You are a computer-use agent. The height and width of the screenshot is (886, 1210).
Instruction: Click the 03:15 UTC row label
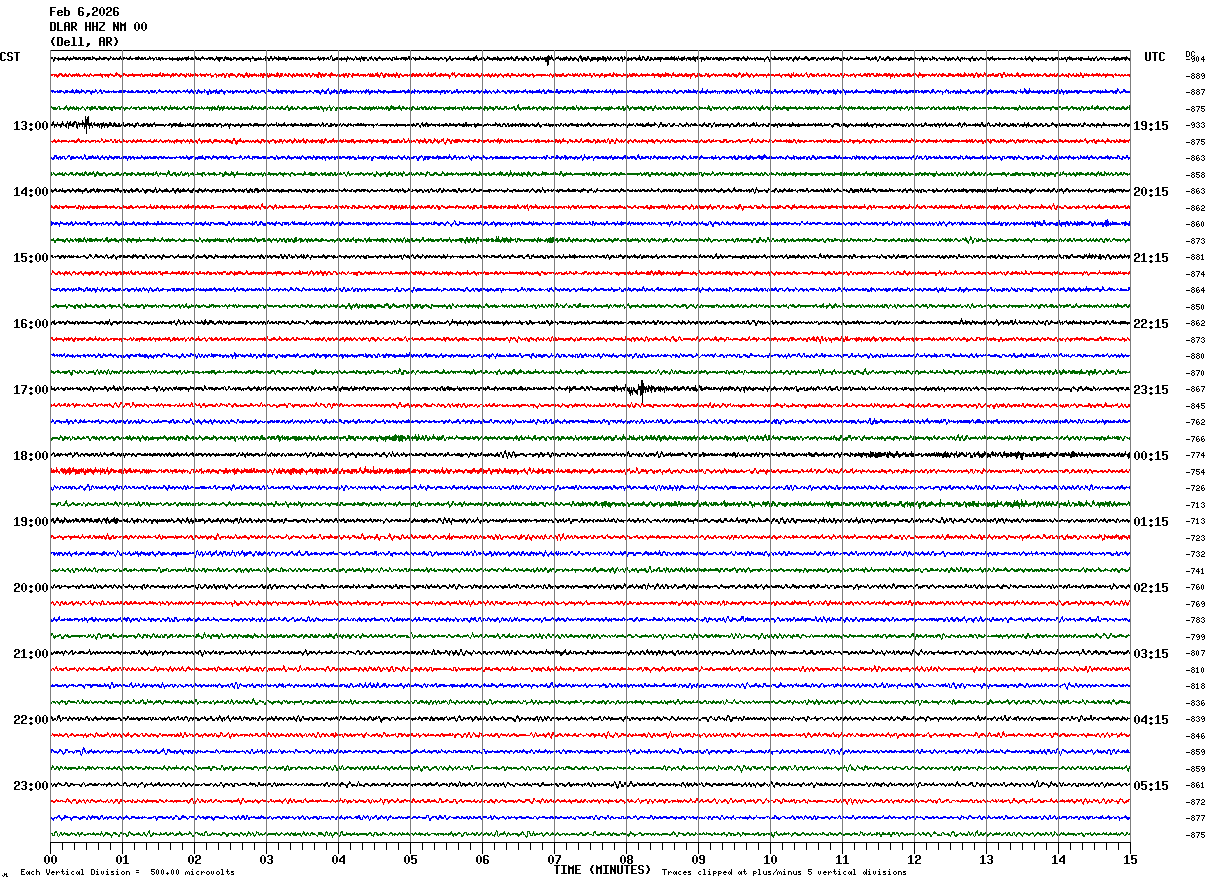tap(1151, 654)
